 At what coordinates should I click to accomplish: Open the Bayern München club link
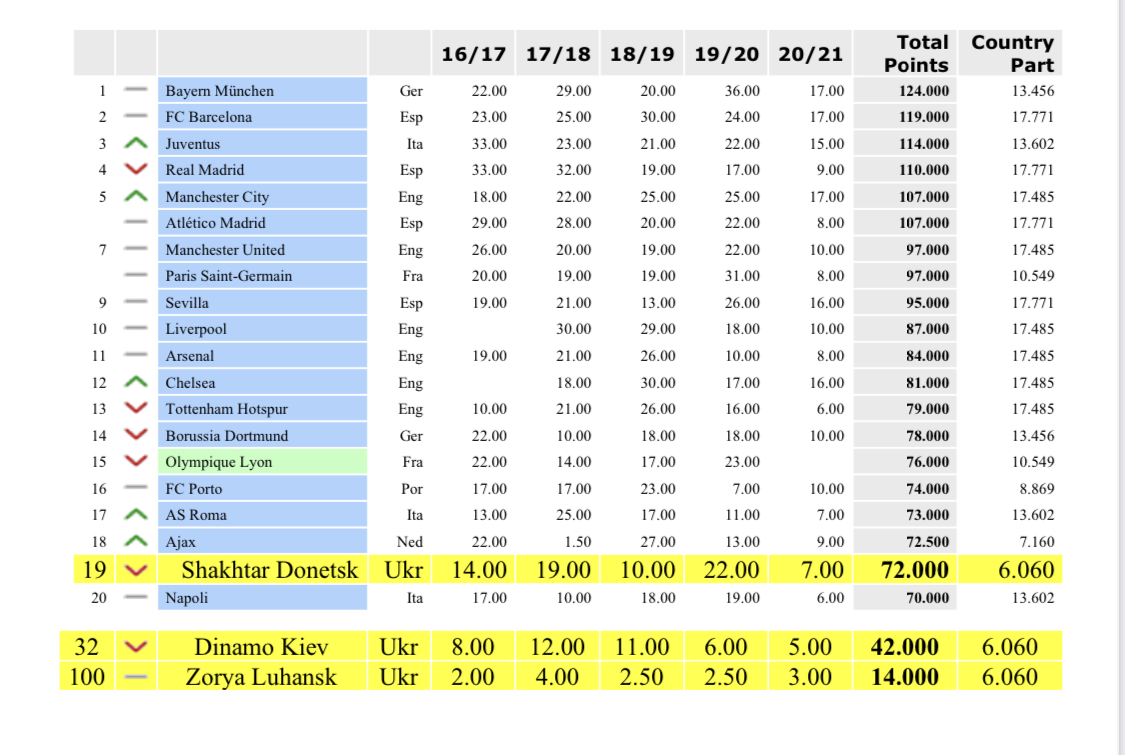pyautogui.click(x=219, y=91)
